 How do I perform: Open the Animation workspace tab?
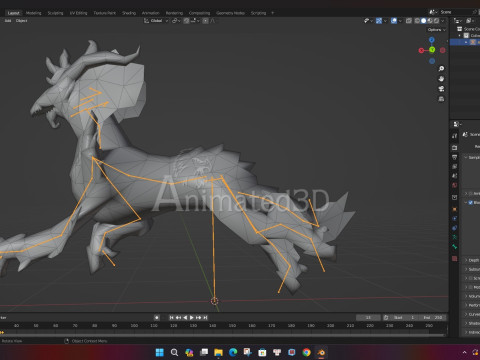151,13
